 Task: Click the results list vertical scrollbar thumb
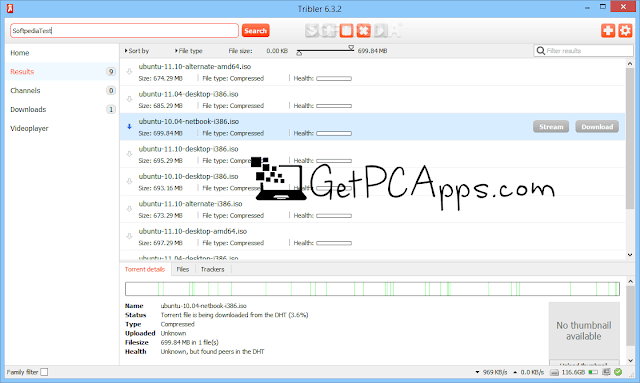[629, 139]
